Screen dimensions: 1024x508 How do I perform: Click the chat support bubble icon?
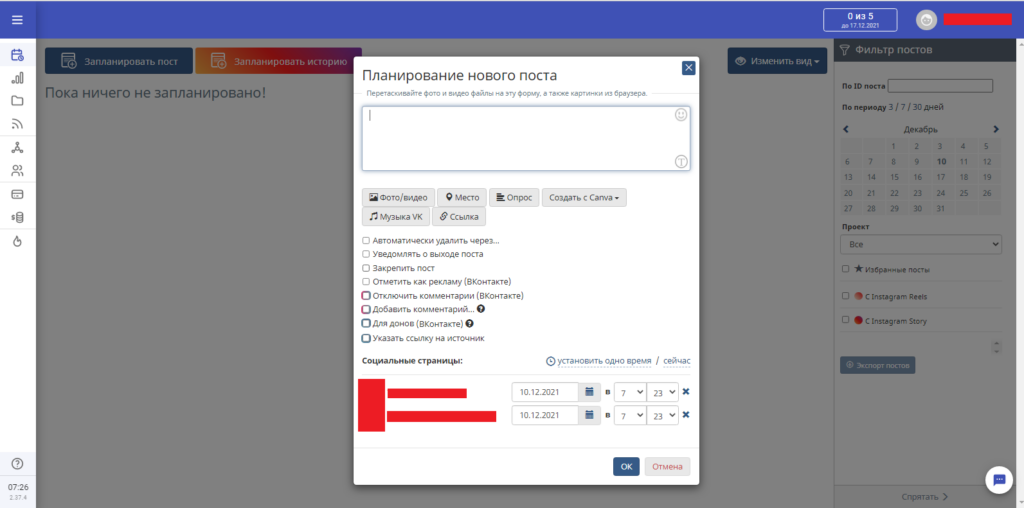tap(999, 480)
